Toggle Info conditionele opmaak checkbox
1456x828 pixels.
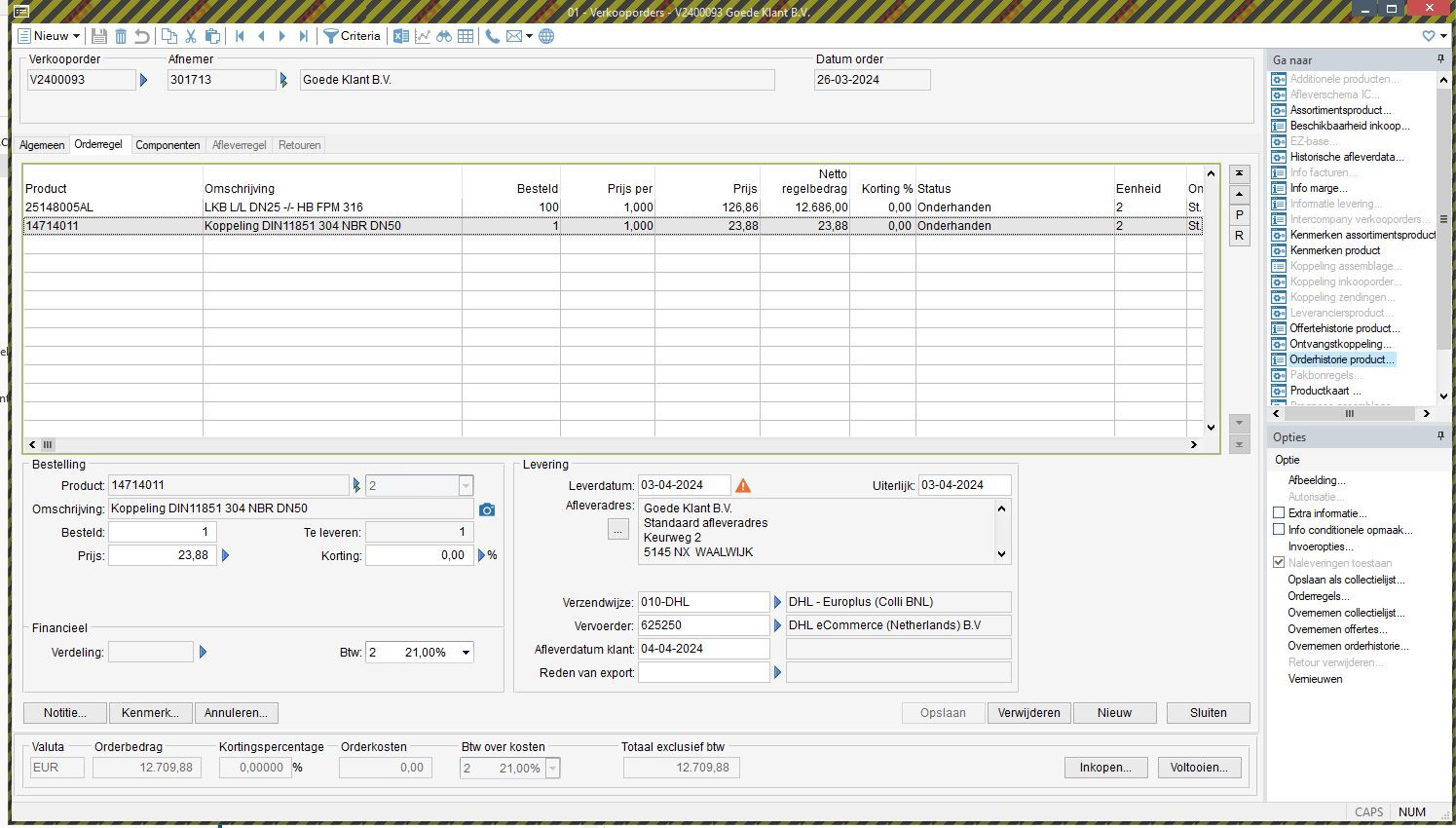coord(1279,529)
